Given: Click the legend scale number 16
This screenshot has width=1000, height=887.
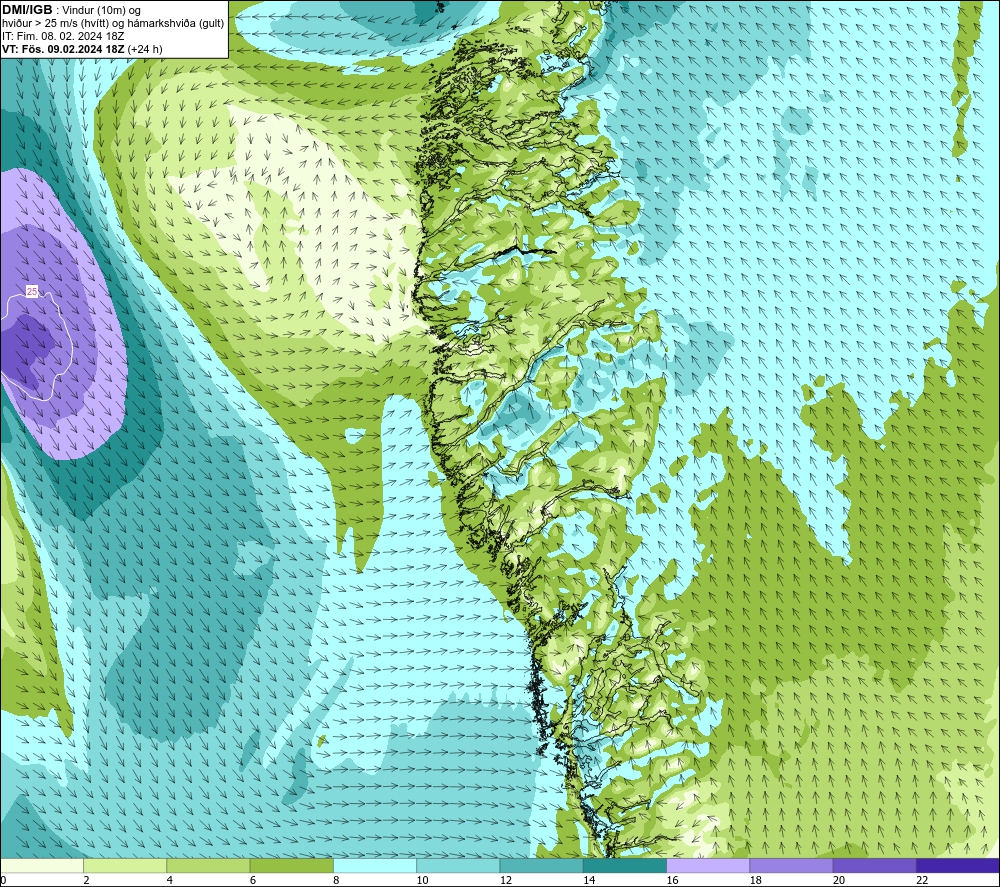Looking at the screenshot, I should click(672, 880).
